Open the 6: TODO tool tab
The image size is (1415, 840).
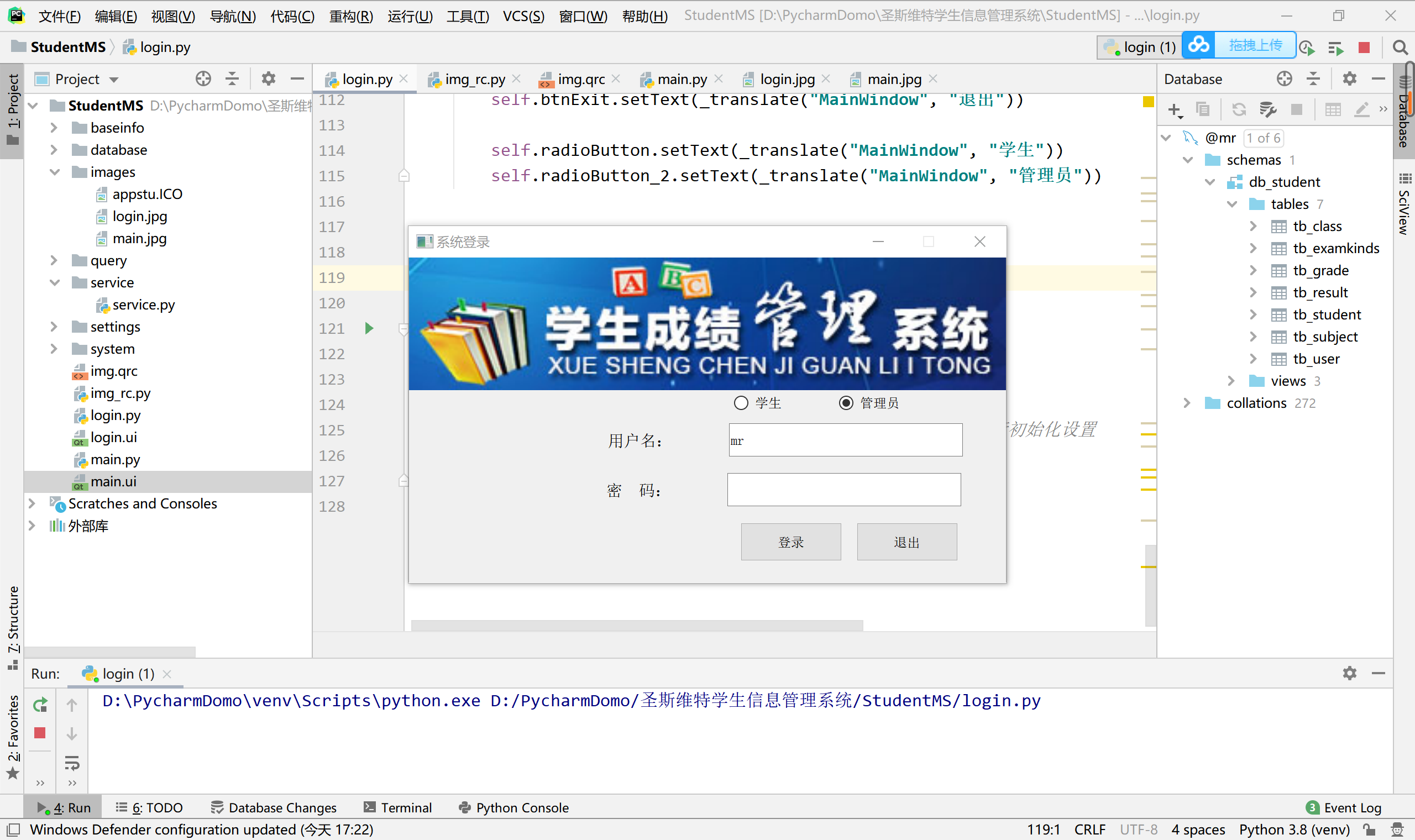tap(149, 807)
